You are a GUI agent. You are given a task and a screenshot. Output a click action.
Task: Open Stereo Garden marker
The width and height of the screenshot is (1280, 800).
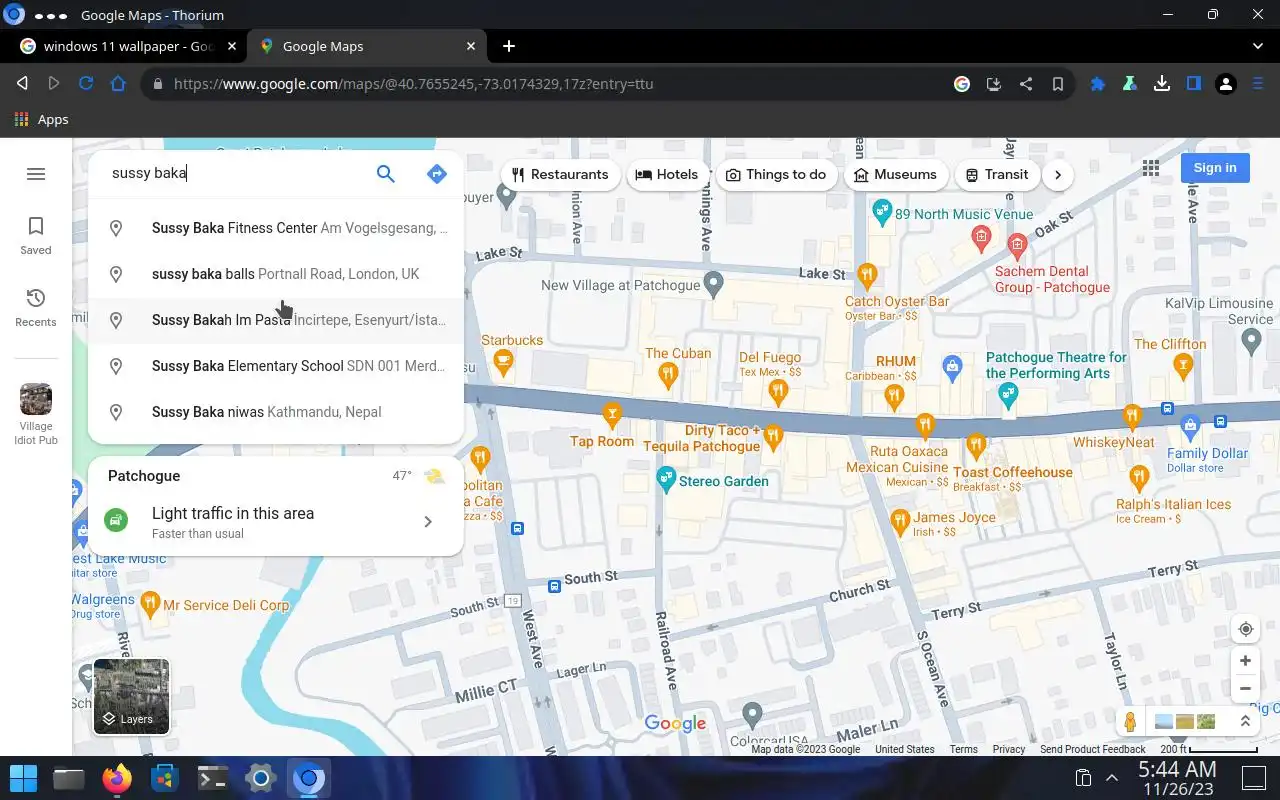coord(666,480)
